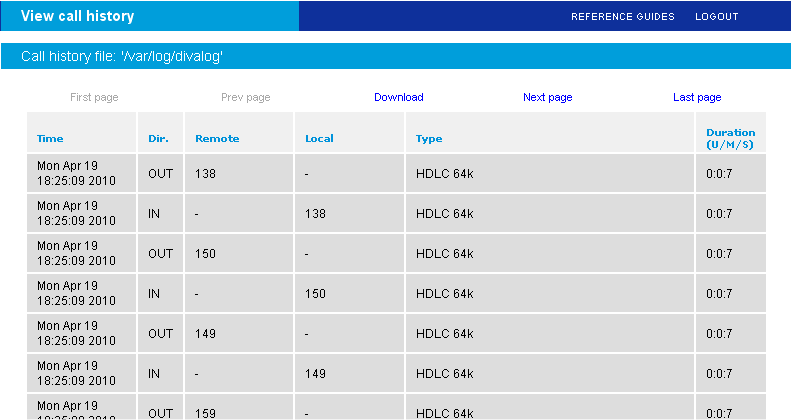Go to Next page of call history
Screen dimensions: 791x420
547,97
